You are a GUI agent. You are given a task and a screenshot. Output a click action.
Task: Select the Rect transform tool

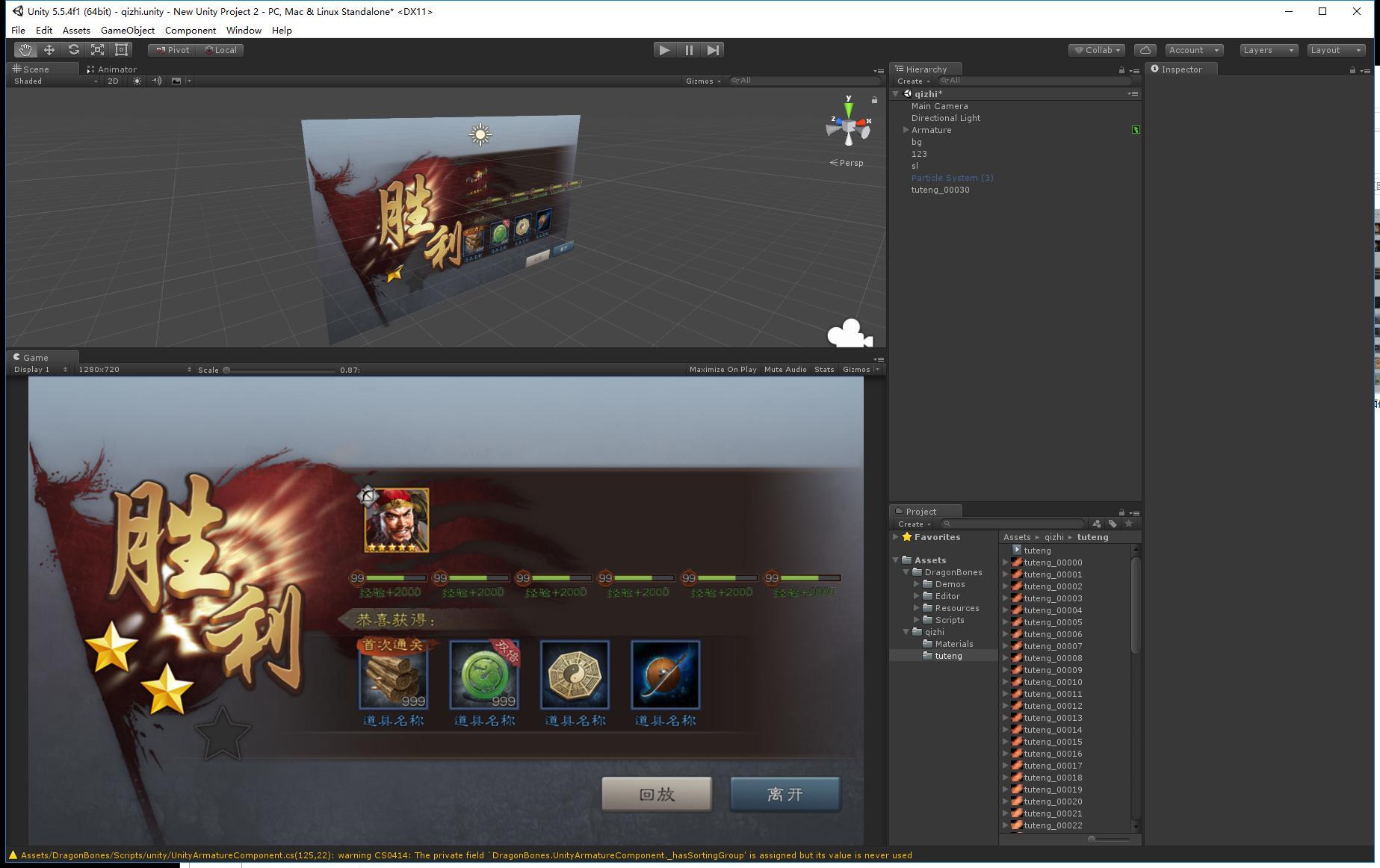121,50
